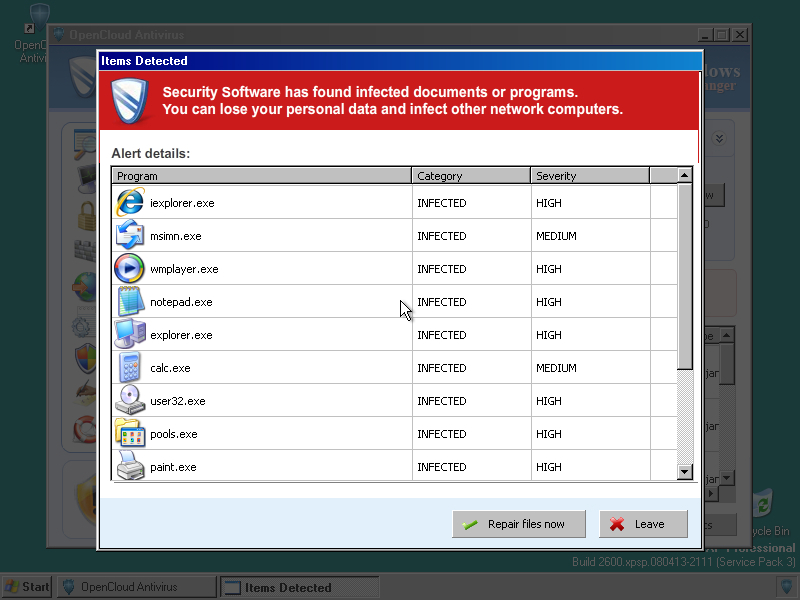Click the msimn.exe mail icon
The image size is (800, 600).
(130, 235)
